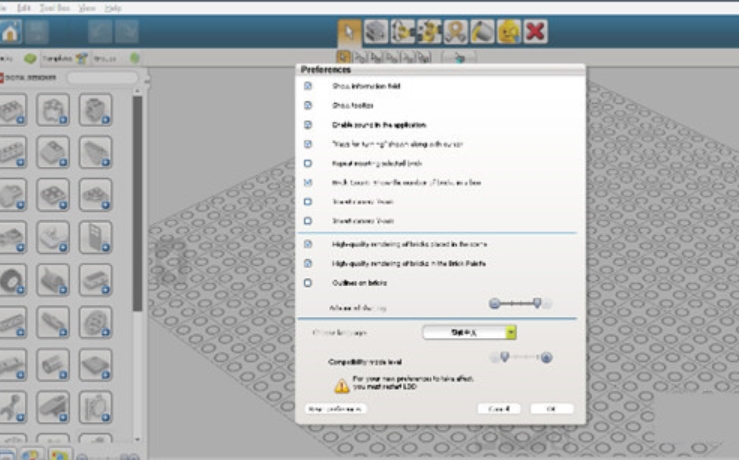
Task: Select the Clone brick tool
Action: pyautogui.click(x=376, y=32)
